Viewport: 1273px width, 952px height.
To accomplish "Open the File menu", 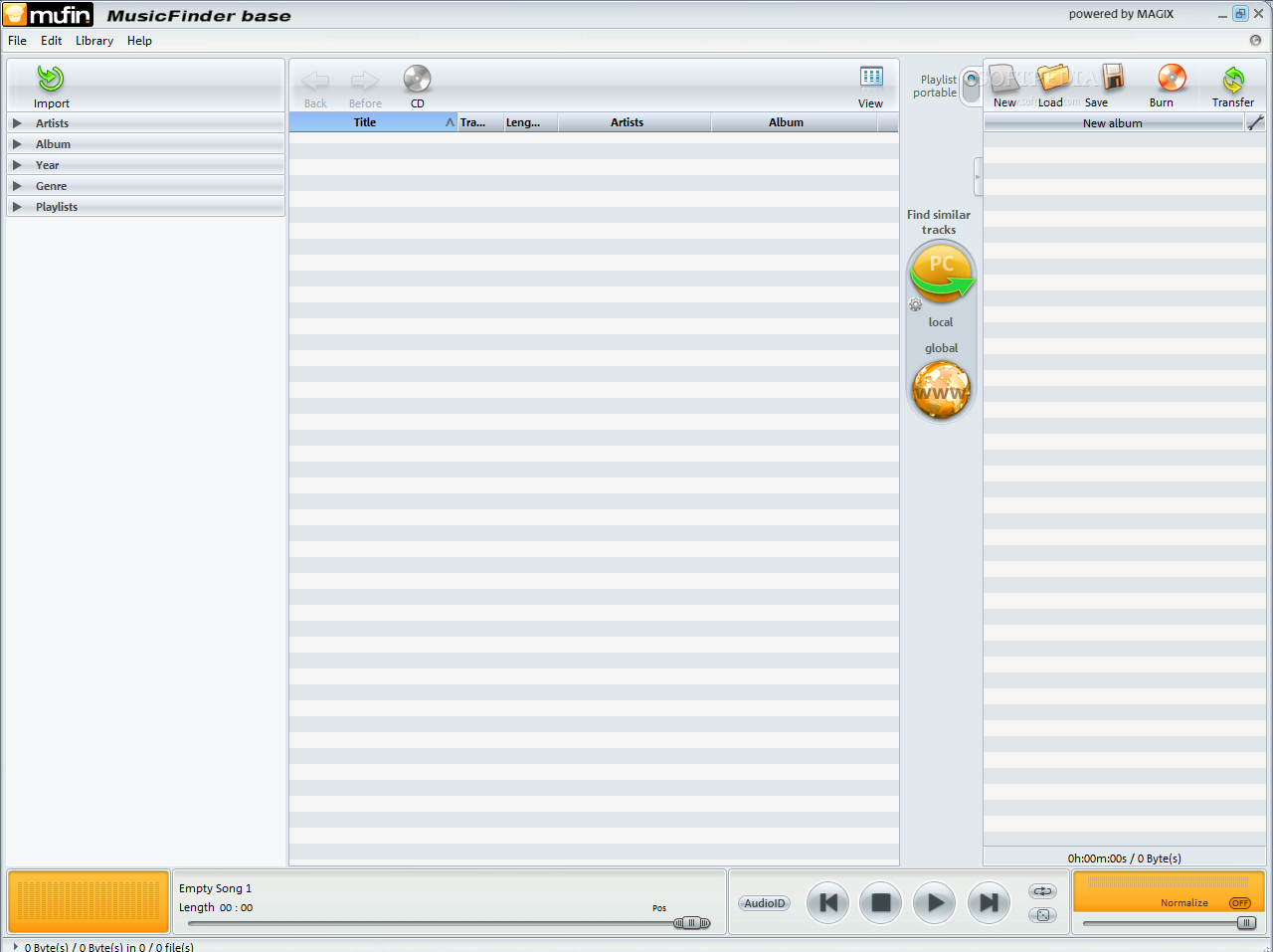I will 17,41.
